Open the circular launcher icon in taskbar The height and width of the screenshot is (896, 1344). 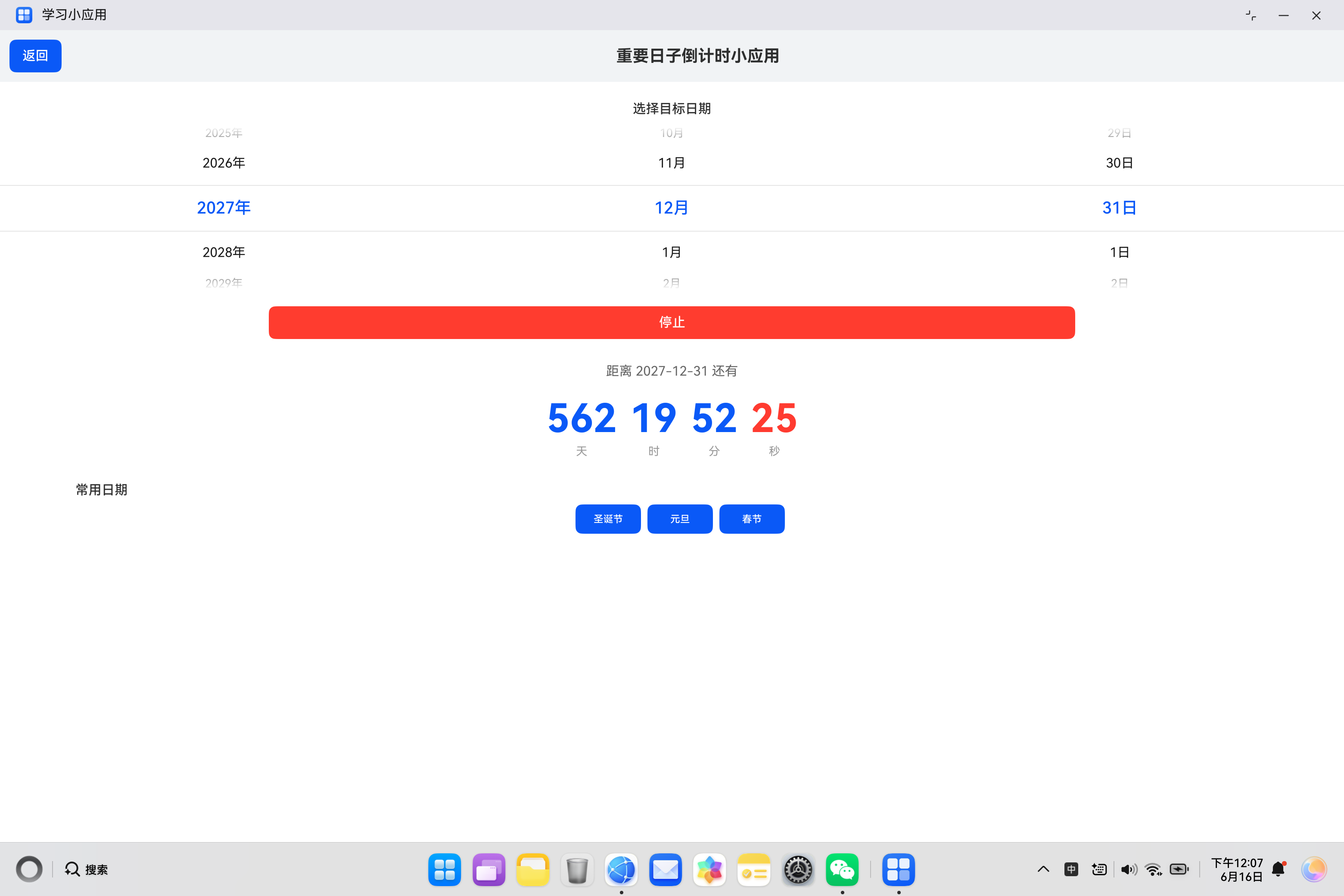[x=29, y=869]
